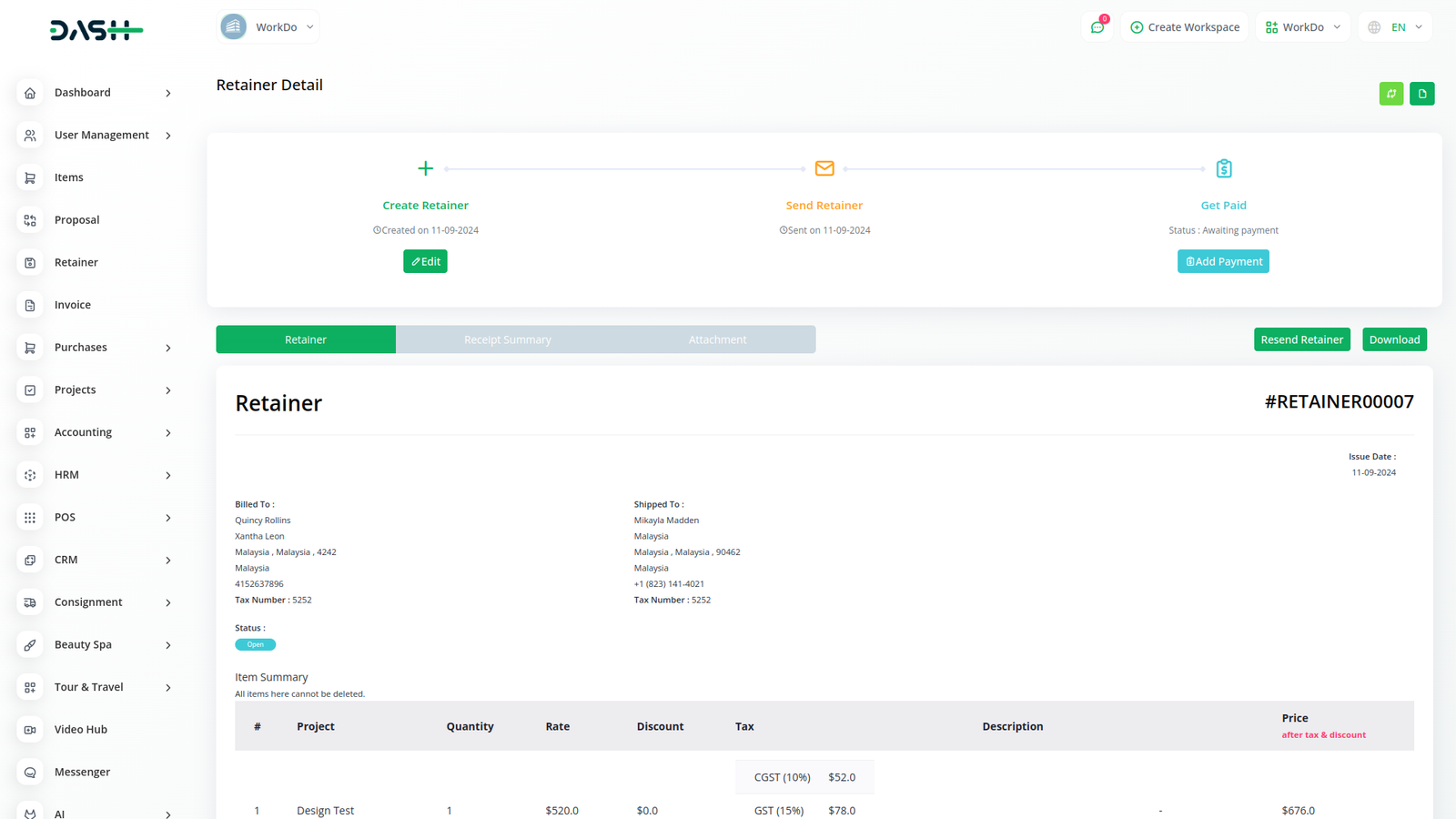Click the Open status badge

[255, 644]
